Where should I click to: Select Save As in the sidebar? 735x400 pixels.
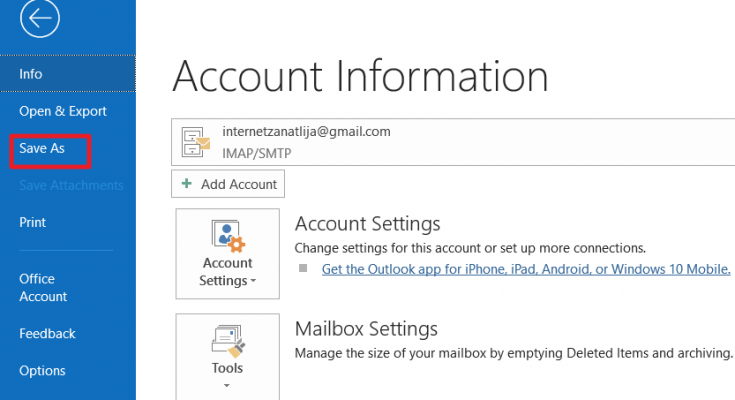pos(42,148)
